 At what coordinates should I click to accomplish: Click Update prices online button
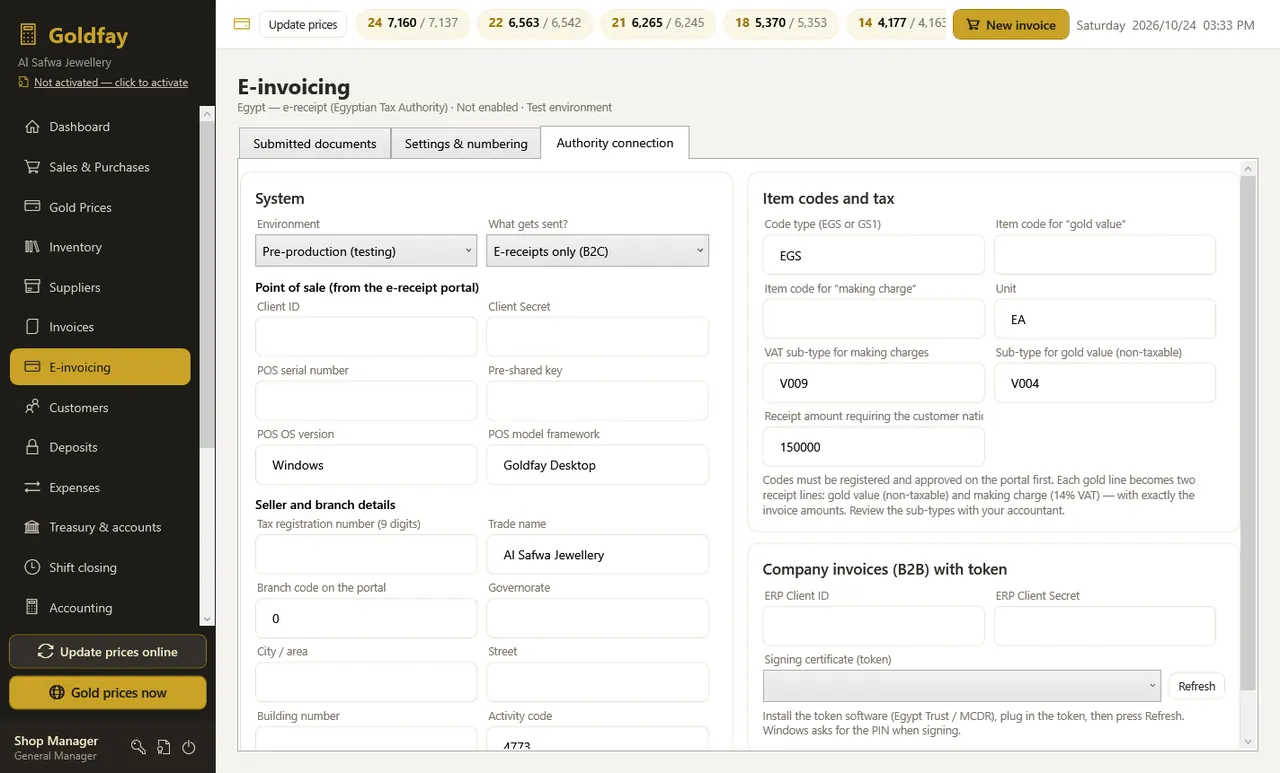[x=108, y=651]
